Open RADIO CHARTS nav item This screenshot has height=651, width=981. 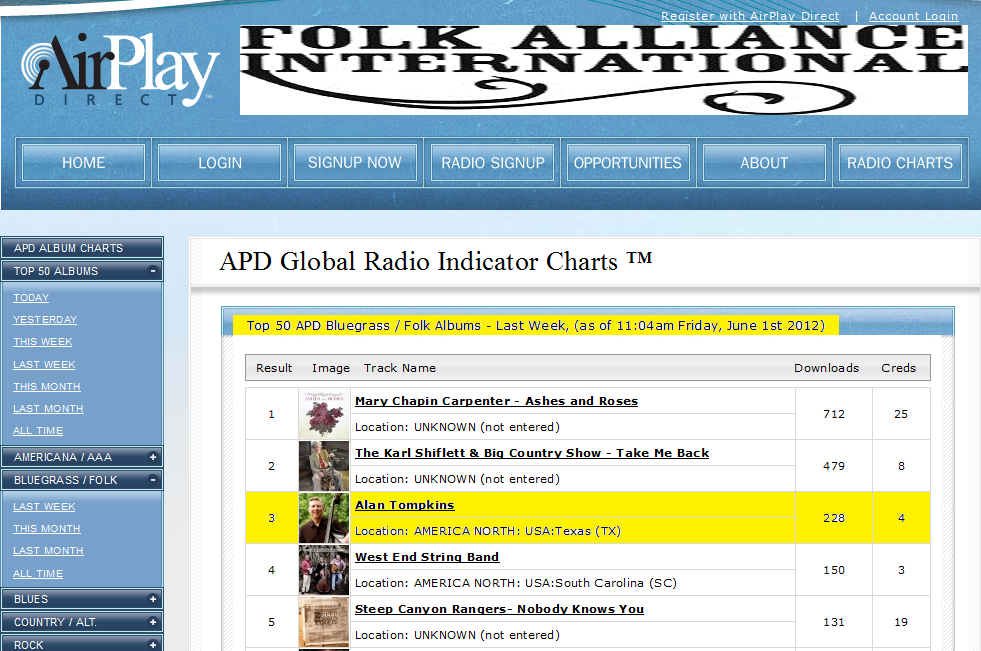tap(900, 163)
